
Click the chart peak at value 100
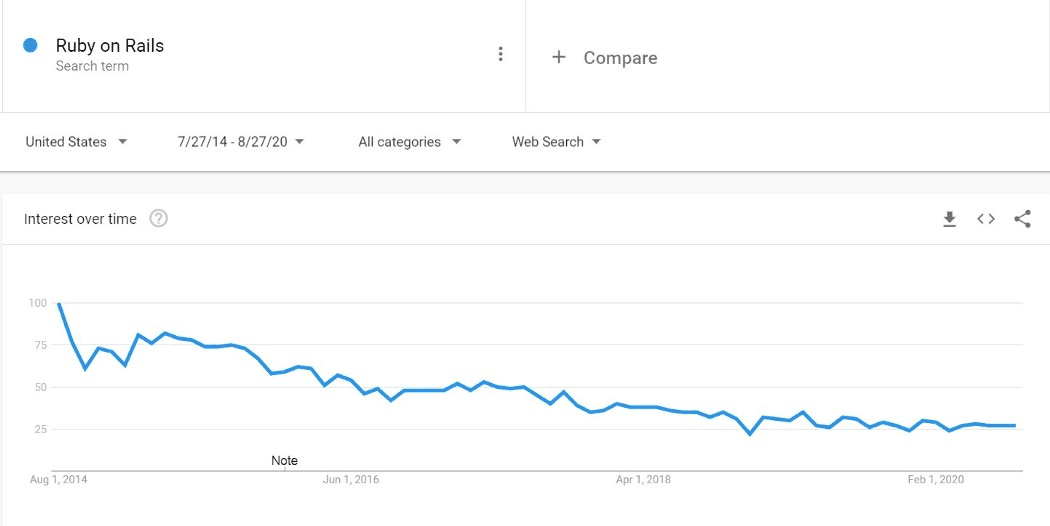[59, 303]
